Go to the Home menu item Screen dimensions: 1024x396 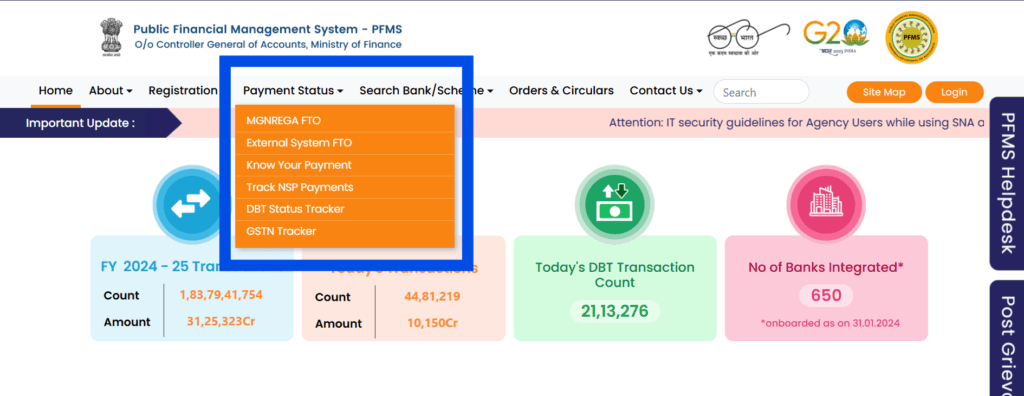[56, 91]
